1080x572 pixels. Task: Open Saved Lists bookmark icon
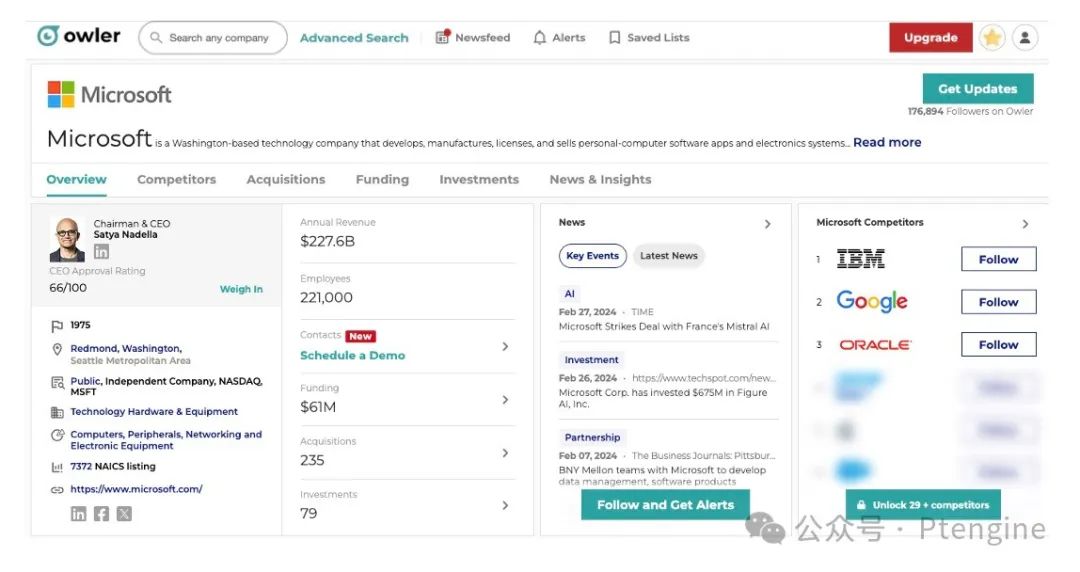click(615, 38)
